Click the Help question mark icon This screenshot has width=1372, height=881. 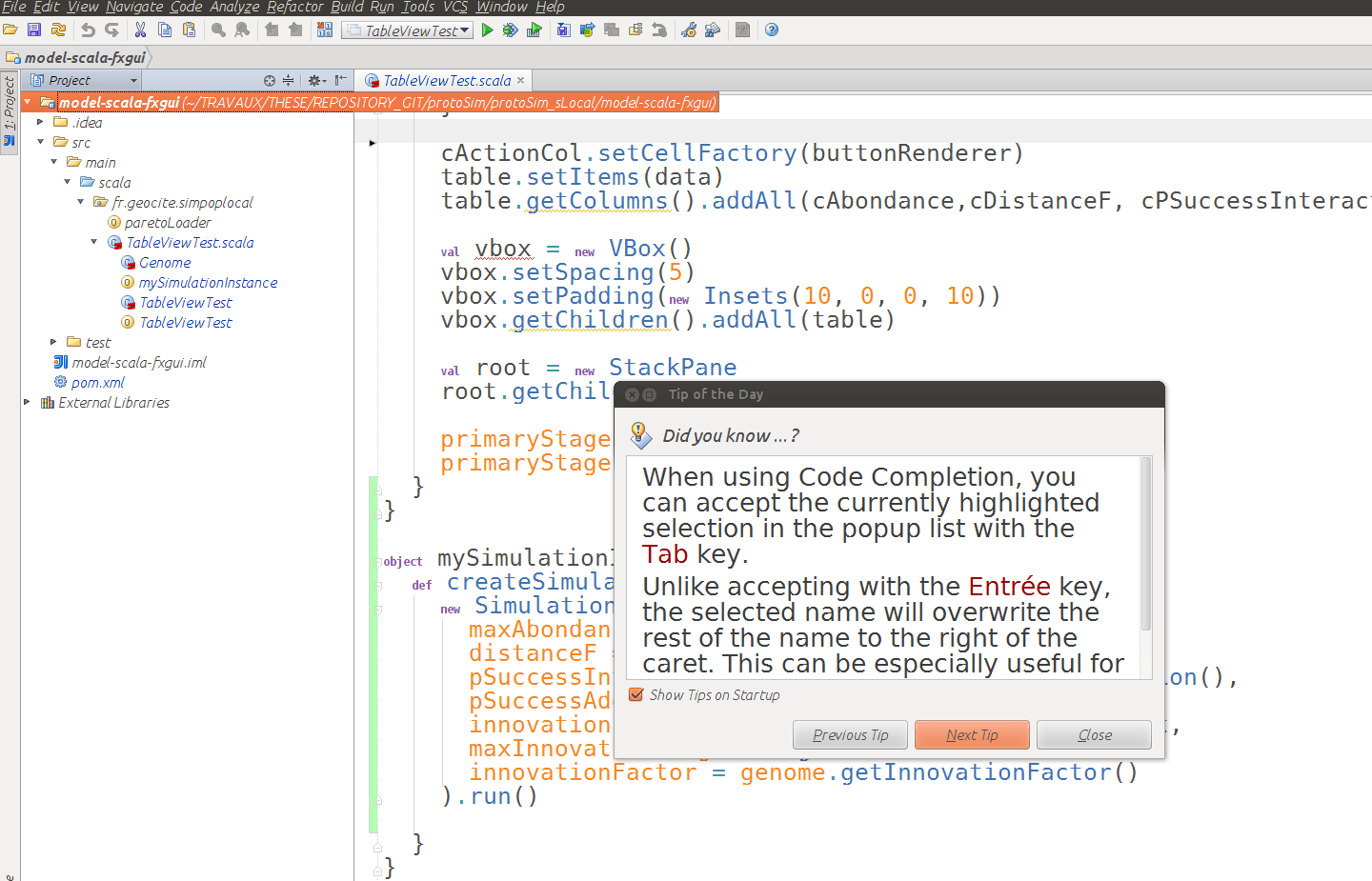tap(772, 30)
